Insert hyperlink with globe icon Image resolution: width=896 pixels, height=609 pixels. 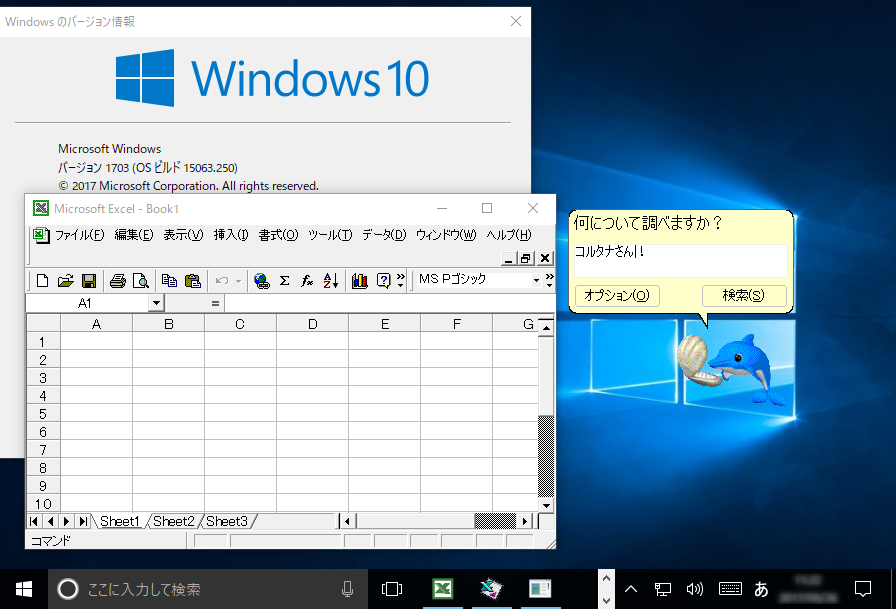click(x=262, y=281)
